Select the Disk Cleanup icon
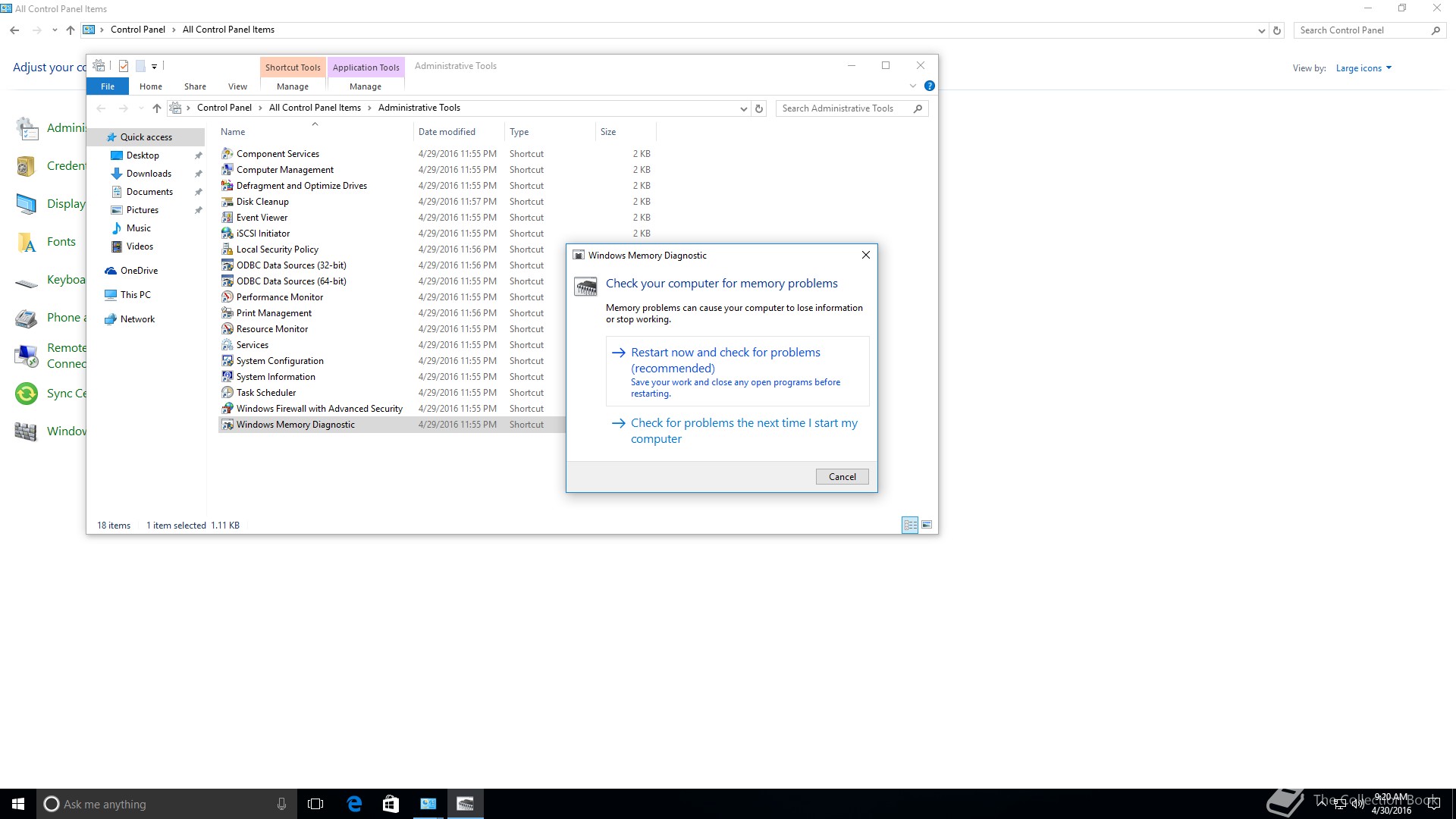This screenshot has height=819, width=1456. pos(227,202)
